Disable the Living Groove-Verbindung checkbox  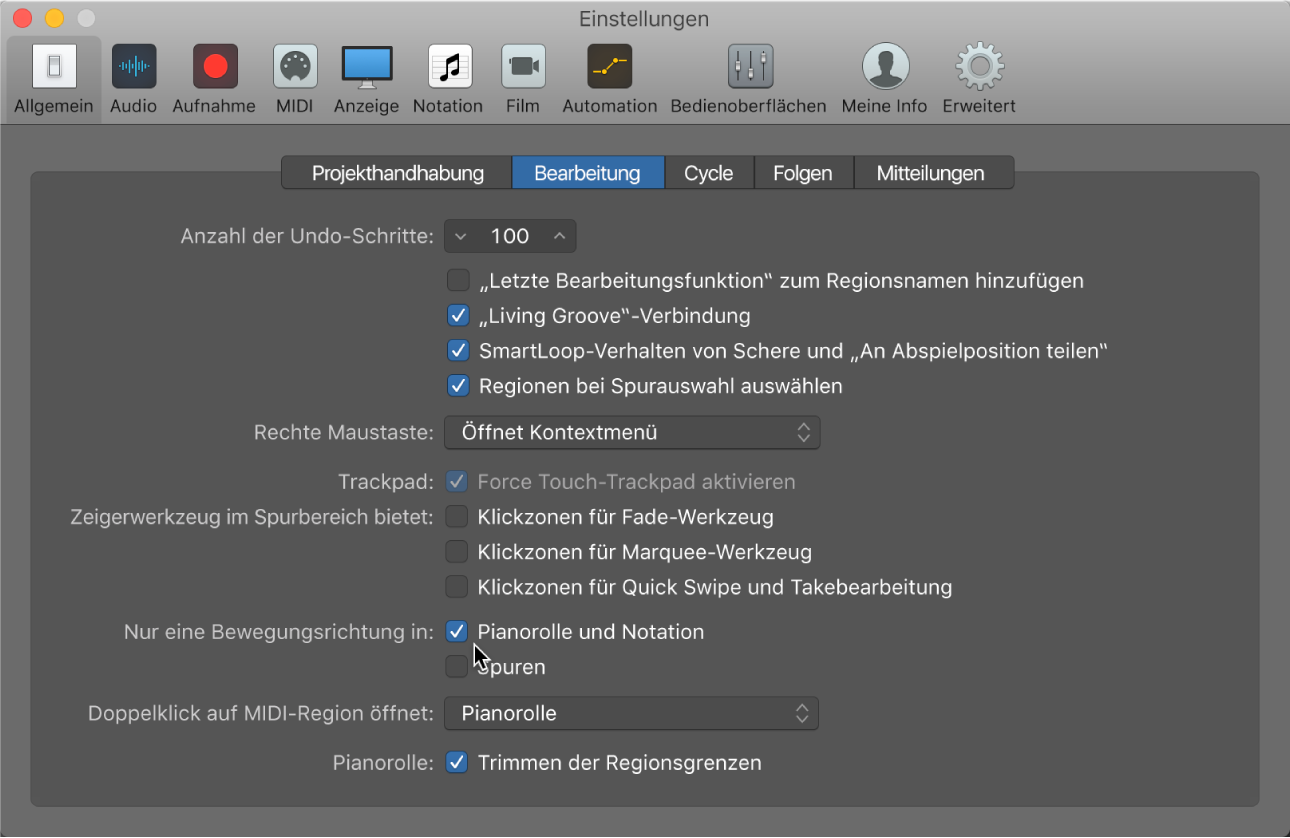458,316
